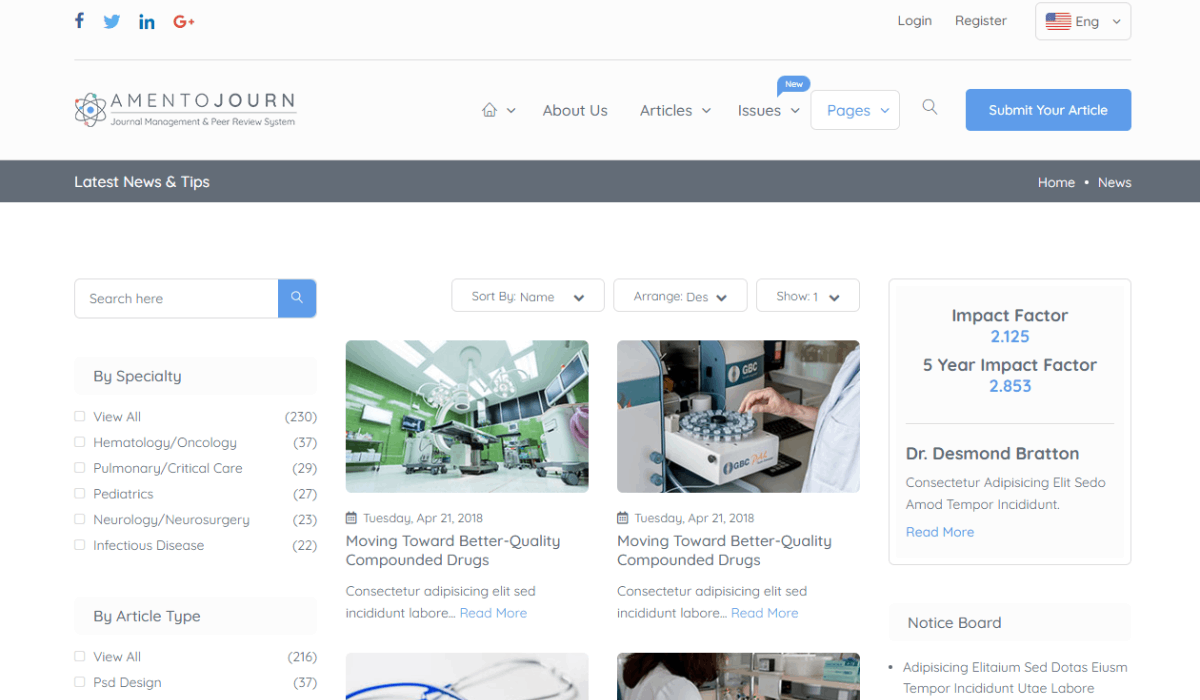Expand the Articles menu chevron

tap(706, 111)
